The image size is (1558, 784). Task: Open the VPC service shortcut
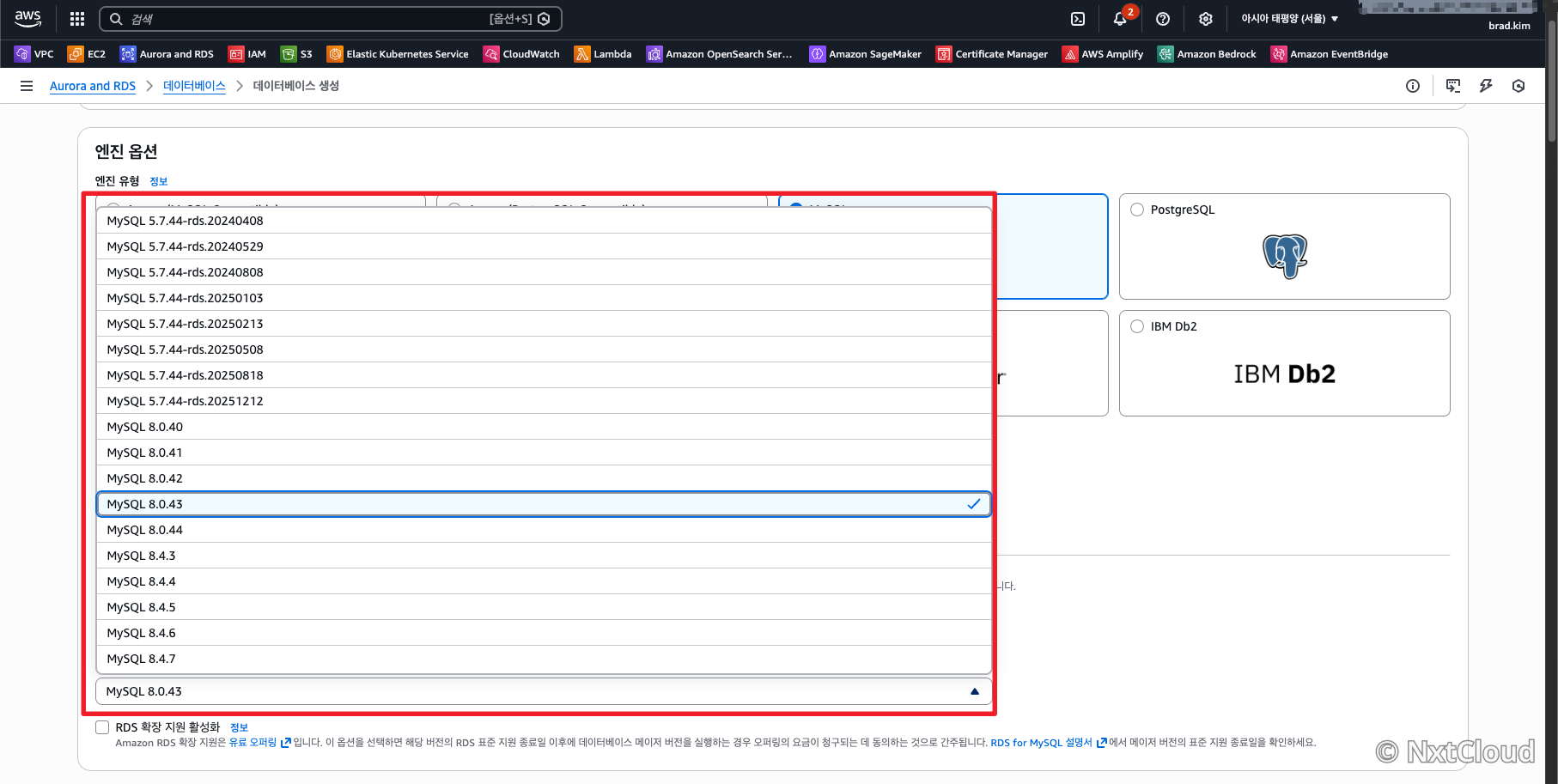pyautogui.click(x=34, y=54)
